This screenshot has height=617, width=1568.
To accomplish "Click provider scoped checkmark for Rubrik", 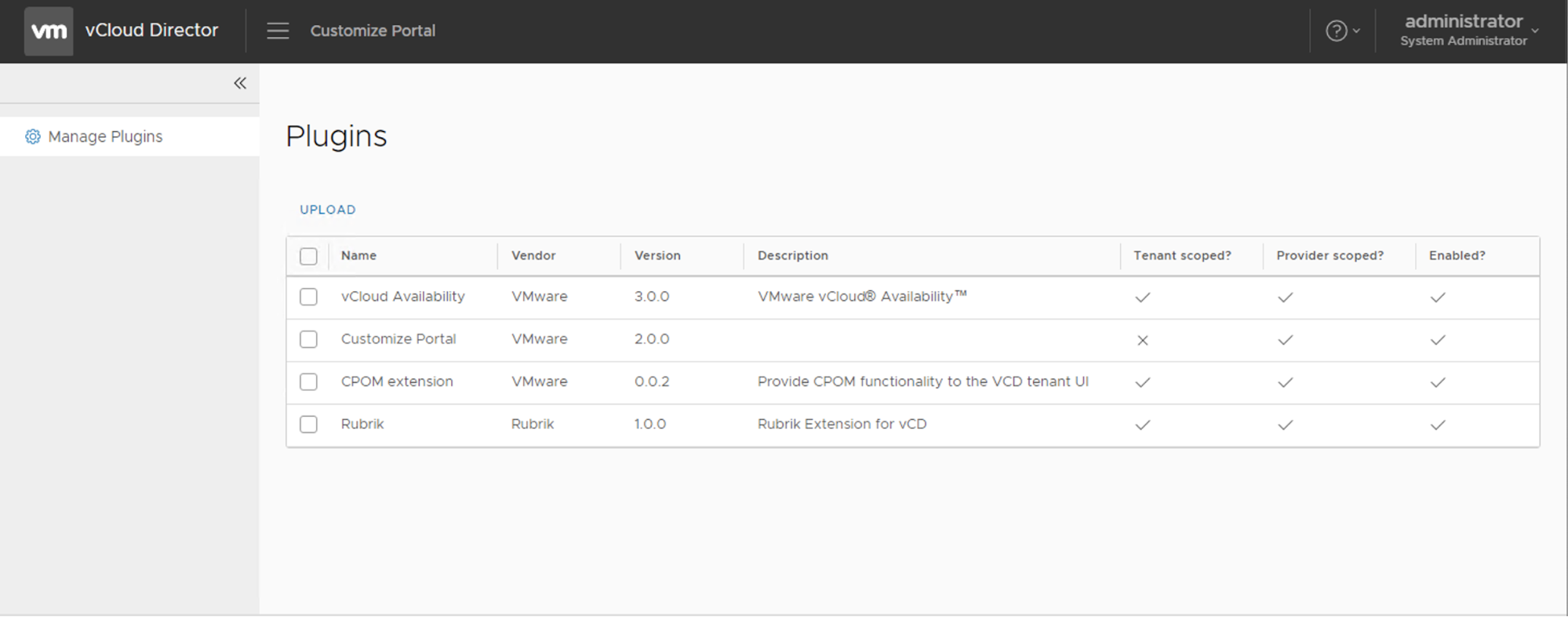I will click(1285, 425).
